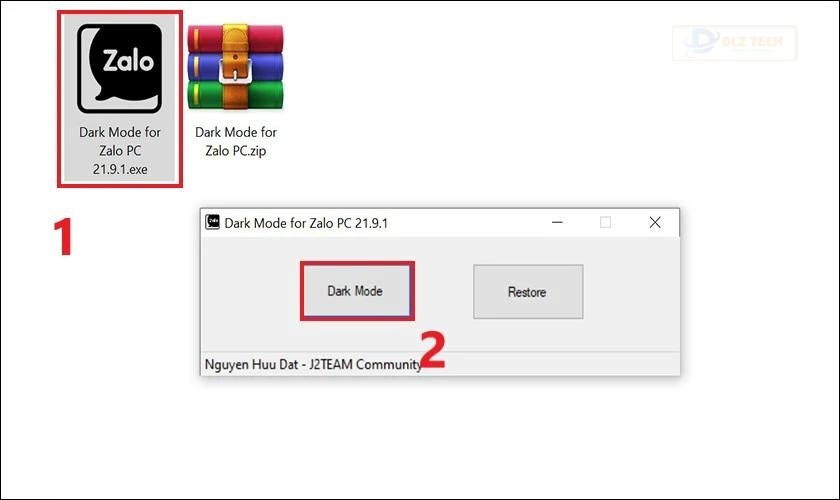This screenshot has height=500, width=840.
Task: Click the green book on the WinRAR icon
Action: [235, 95]
